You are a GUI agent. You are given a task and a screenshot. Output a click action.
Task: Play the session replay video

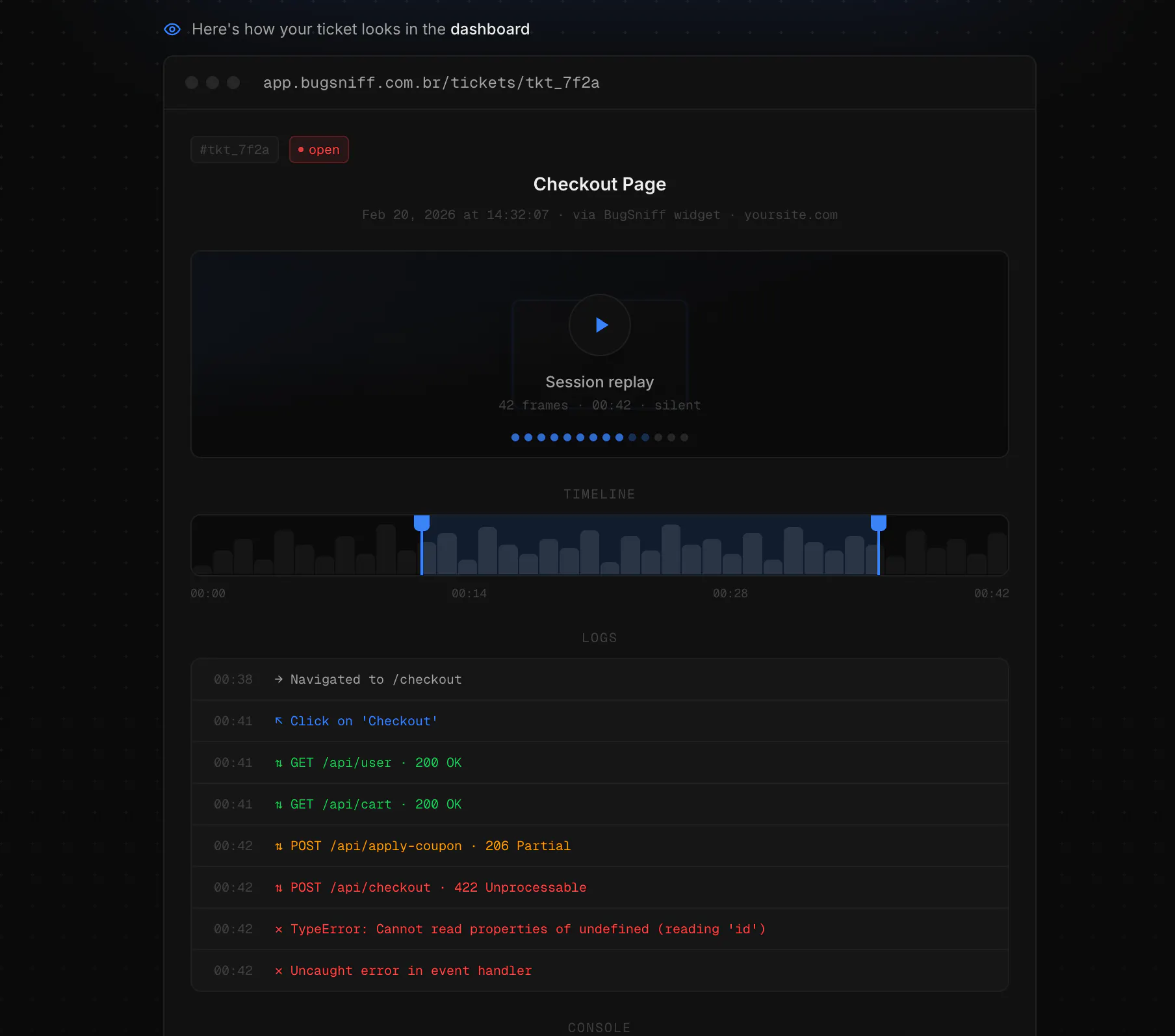pos(599,325)
